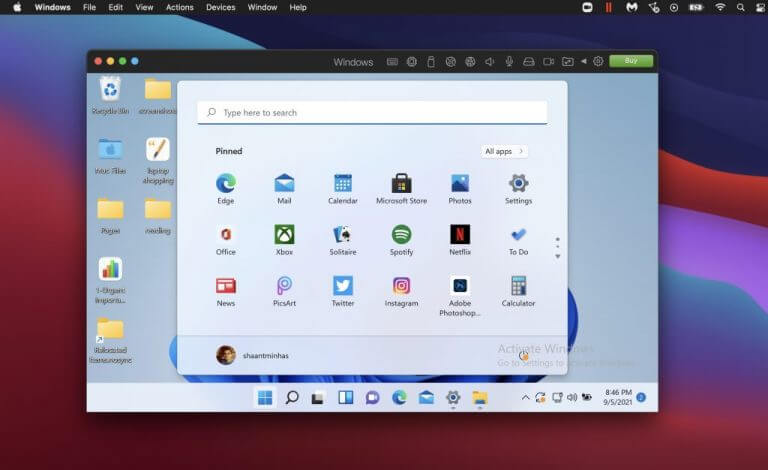Open Adobe Photoshop Express tile

(460, 291)
